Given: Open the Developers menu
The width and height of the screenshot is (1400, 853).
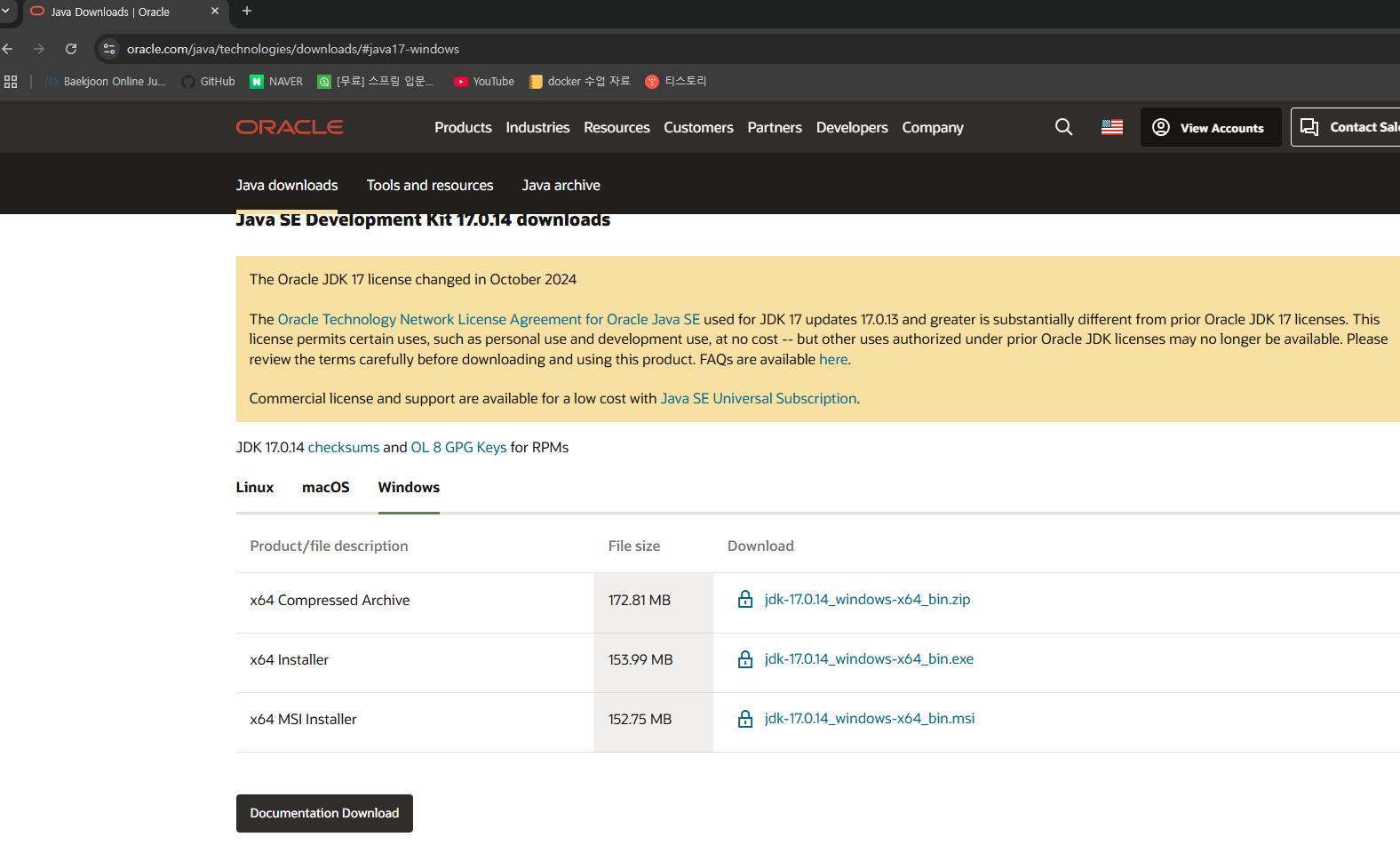Looking at the screenshot, I should [852, 127].
